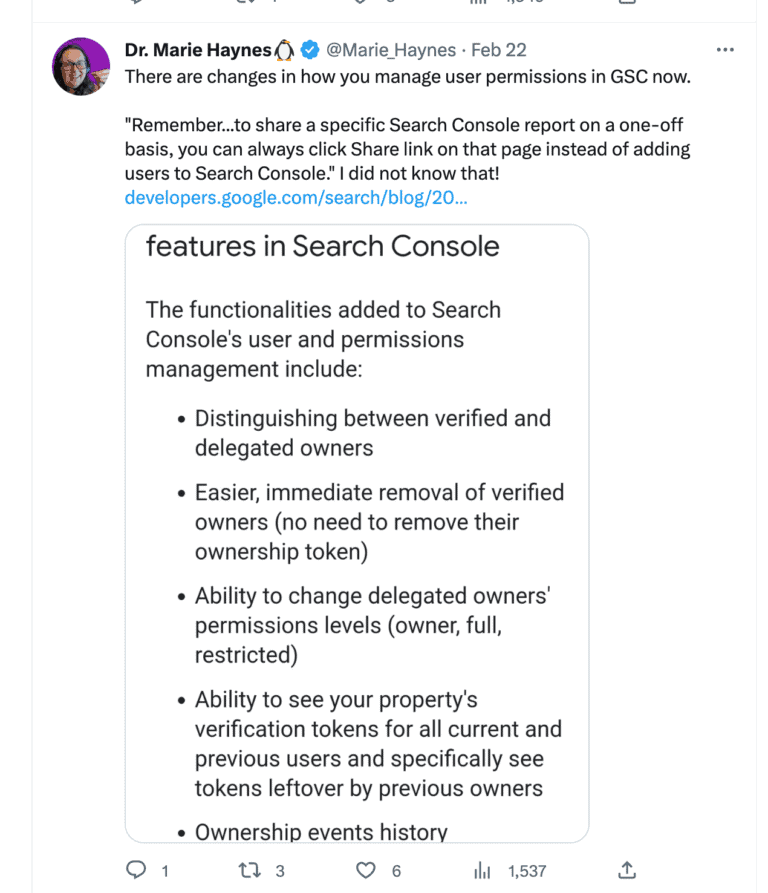Toggle retweet with the arrows icon

click(x=250, y=870)
